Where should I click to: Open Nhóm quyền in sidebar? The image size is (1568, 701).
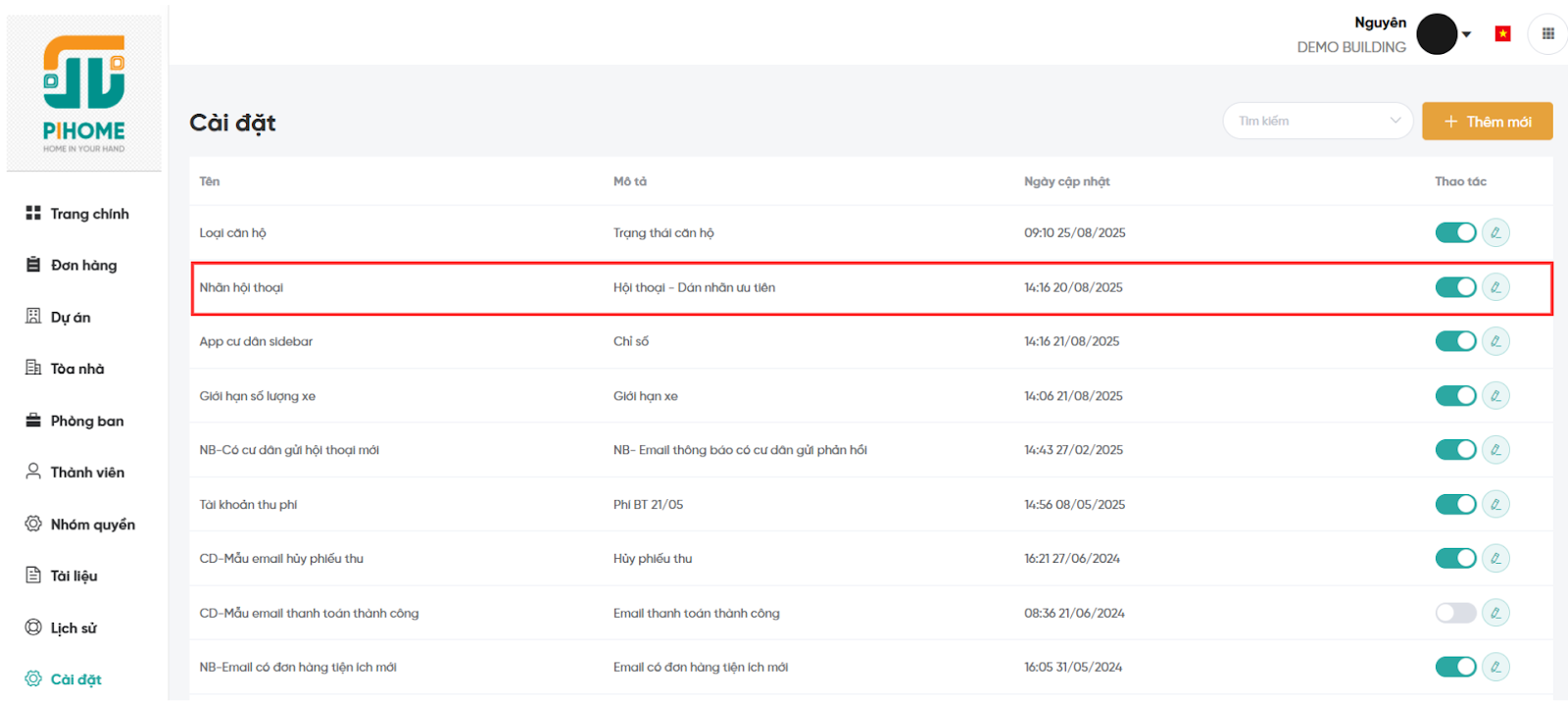pos(92,525)
